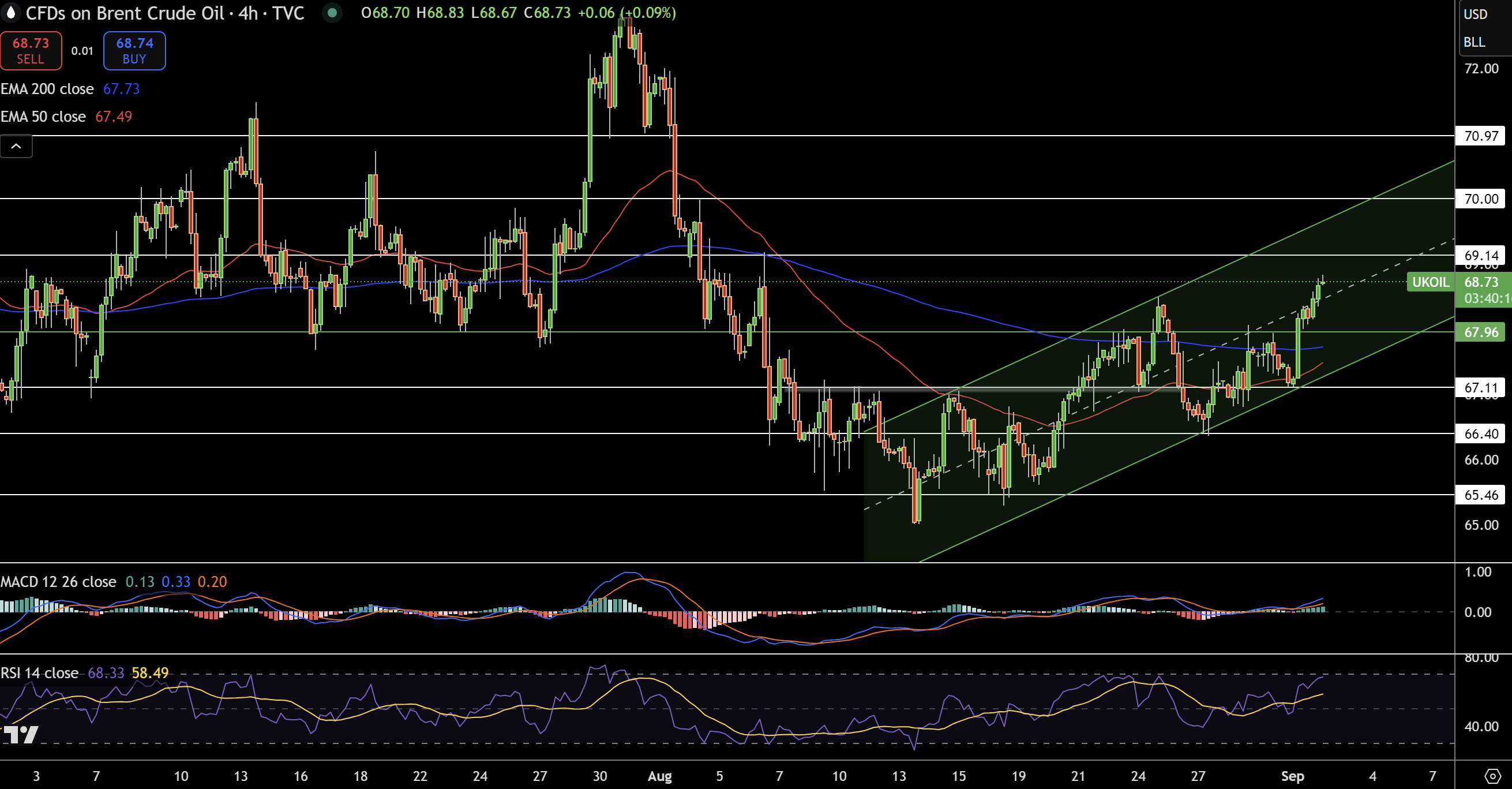Viewport: 1512px width, 789px height.
Task: Click the green market status dot
Action: [x=332, y=12]
